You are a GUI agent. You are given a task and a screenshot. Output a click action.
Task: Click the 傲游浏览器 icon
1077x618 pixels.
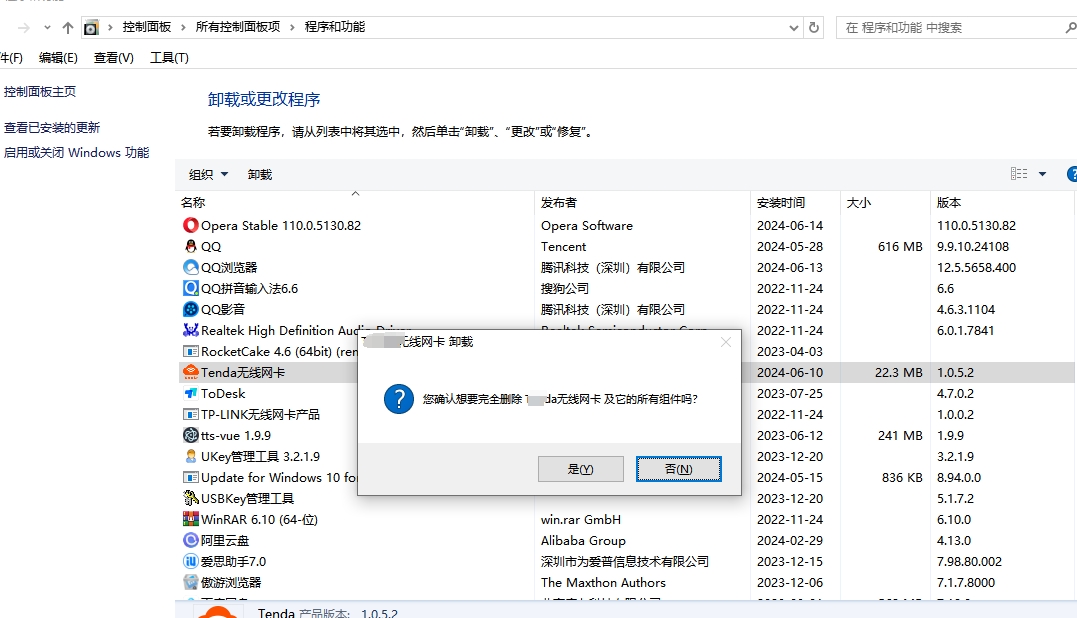click(190, 582)
